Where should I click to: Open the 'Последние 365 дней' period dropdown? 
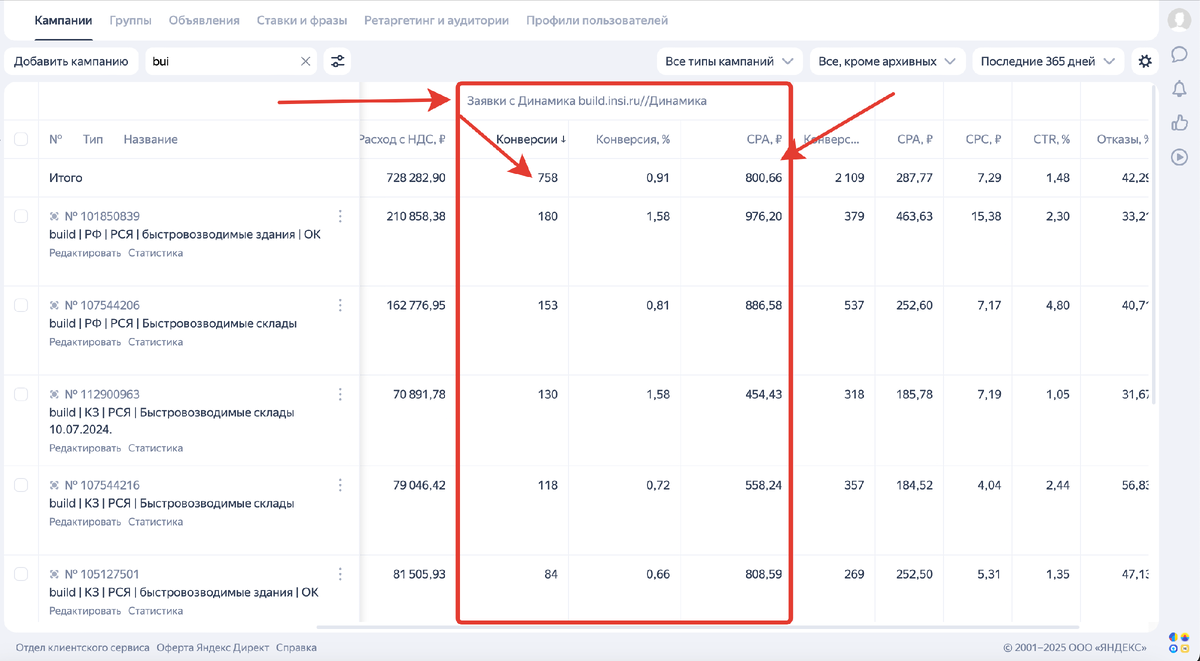tap(1048, 62)
